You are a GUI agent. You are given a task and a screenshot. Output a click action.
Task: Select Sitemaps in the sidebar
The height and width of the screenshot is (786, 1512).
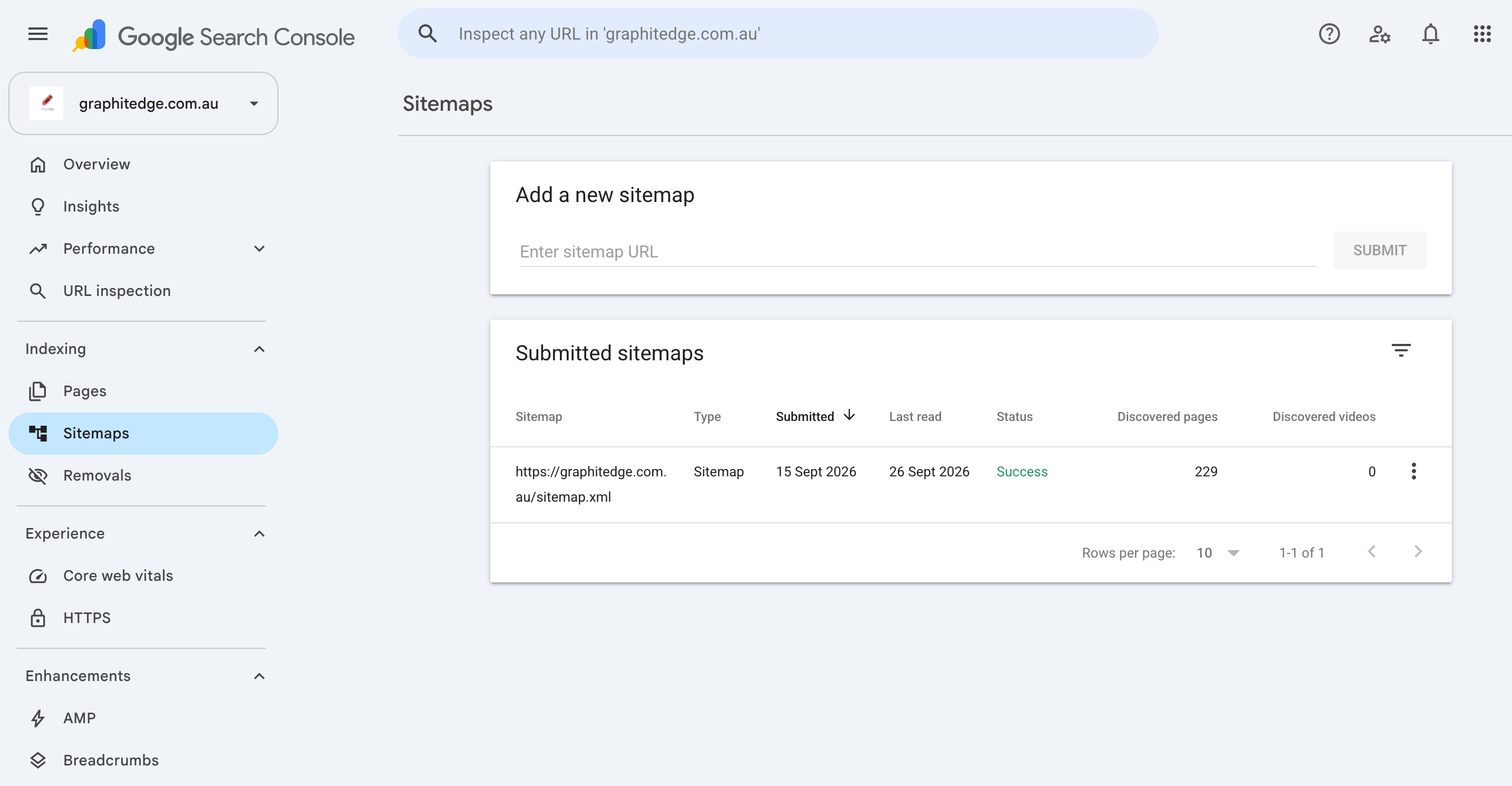(x=143, y=434)
